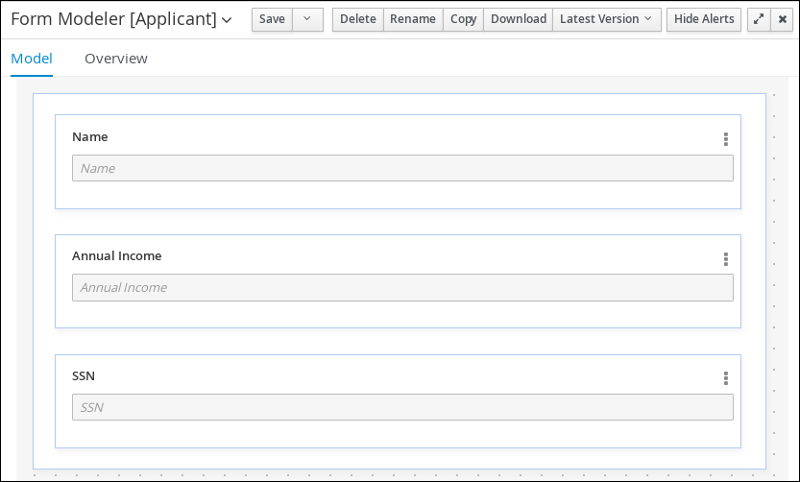
Task: Click the Copy button
Action: (463, 19)
